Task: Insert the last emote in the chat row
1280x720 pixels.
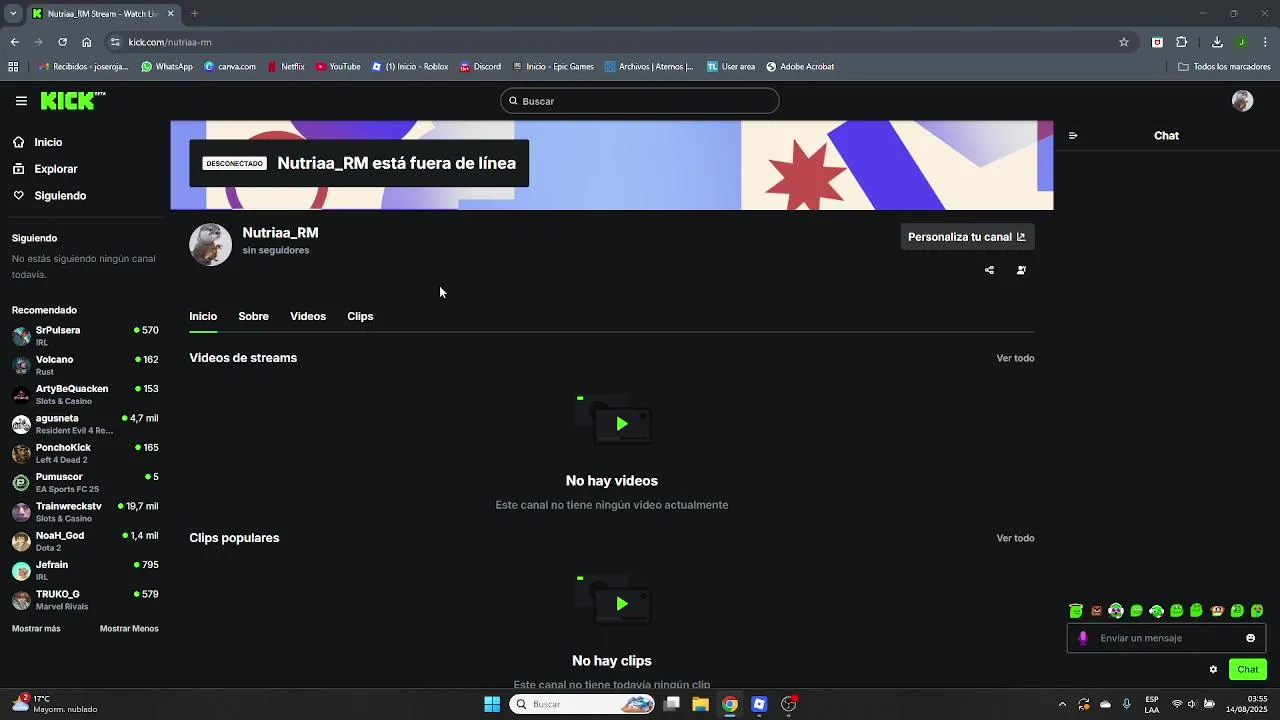Action: pyautogui.click(x=1257, y=611)
